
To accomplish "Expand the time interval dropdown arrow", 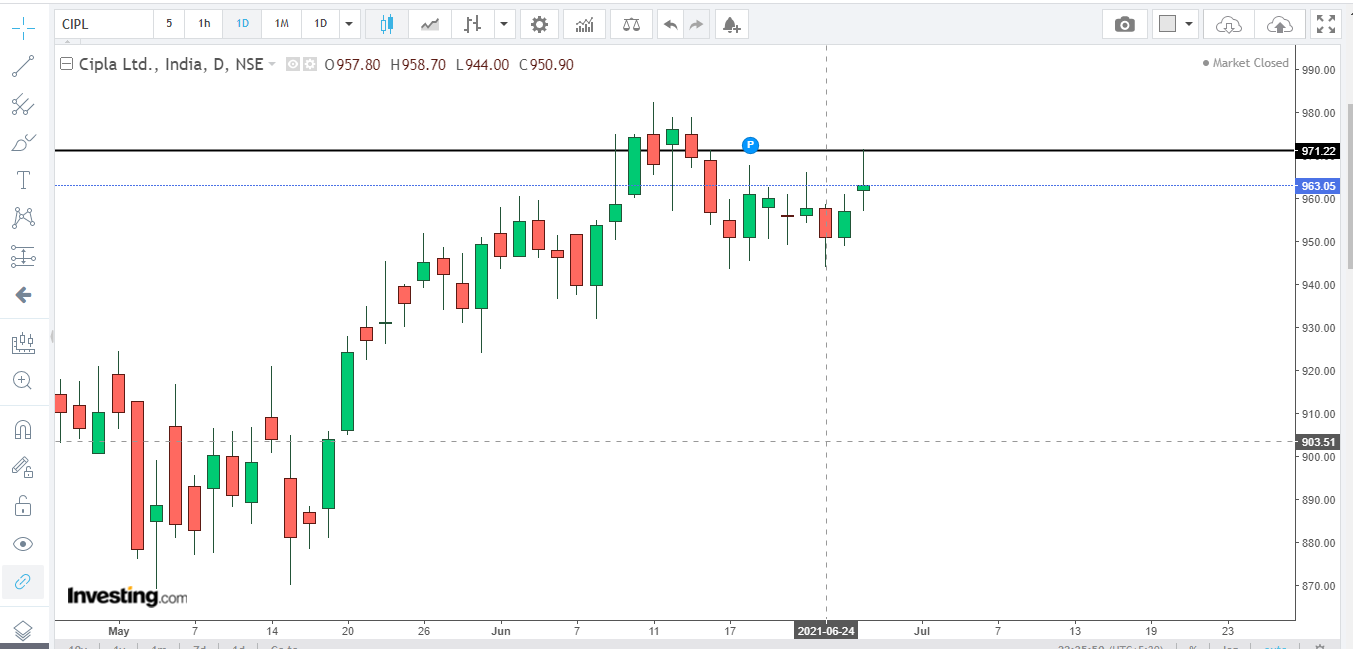I will 348,24.
